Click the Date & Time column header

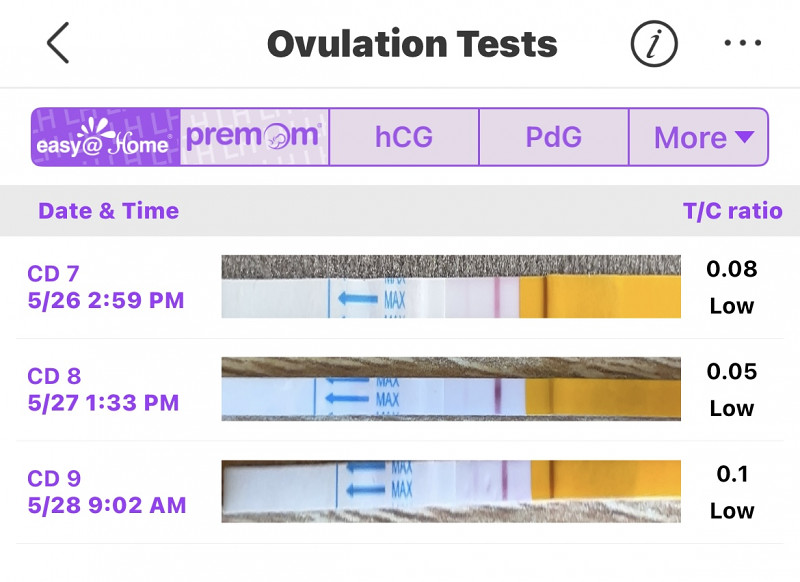point(109,211)
